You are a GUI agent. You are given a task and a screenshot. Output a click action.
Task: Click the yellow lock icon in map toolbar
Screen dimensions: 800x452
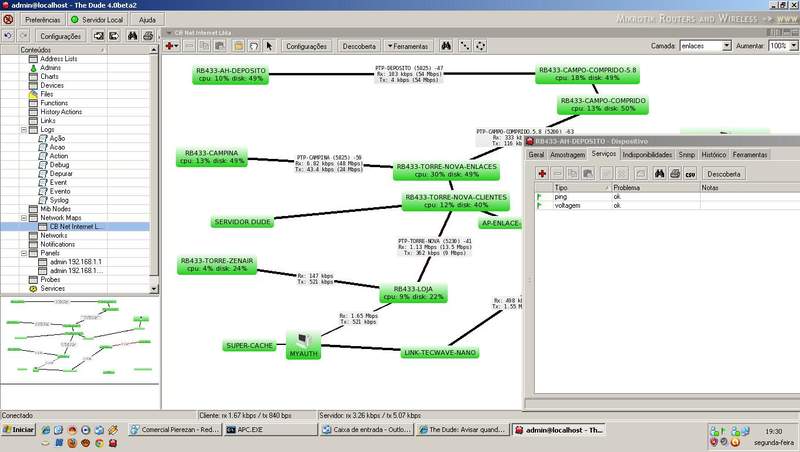point(238,46)
